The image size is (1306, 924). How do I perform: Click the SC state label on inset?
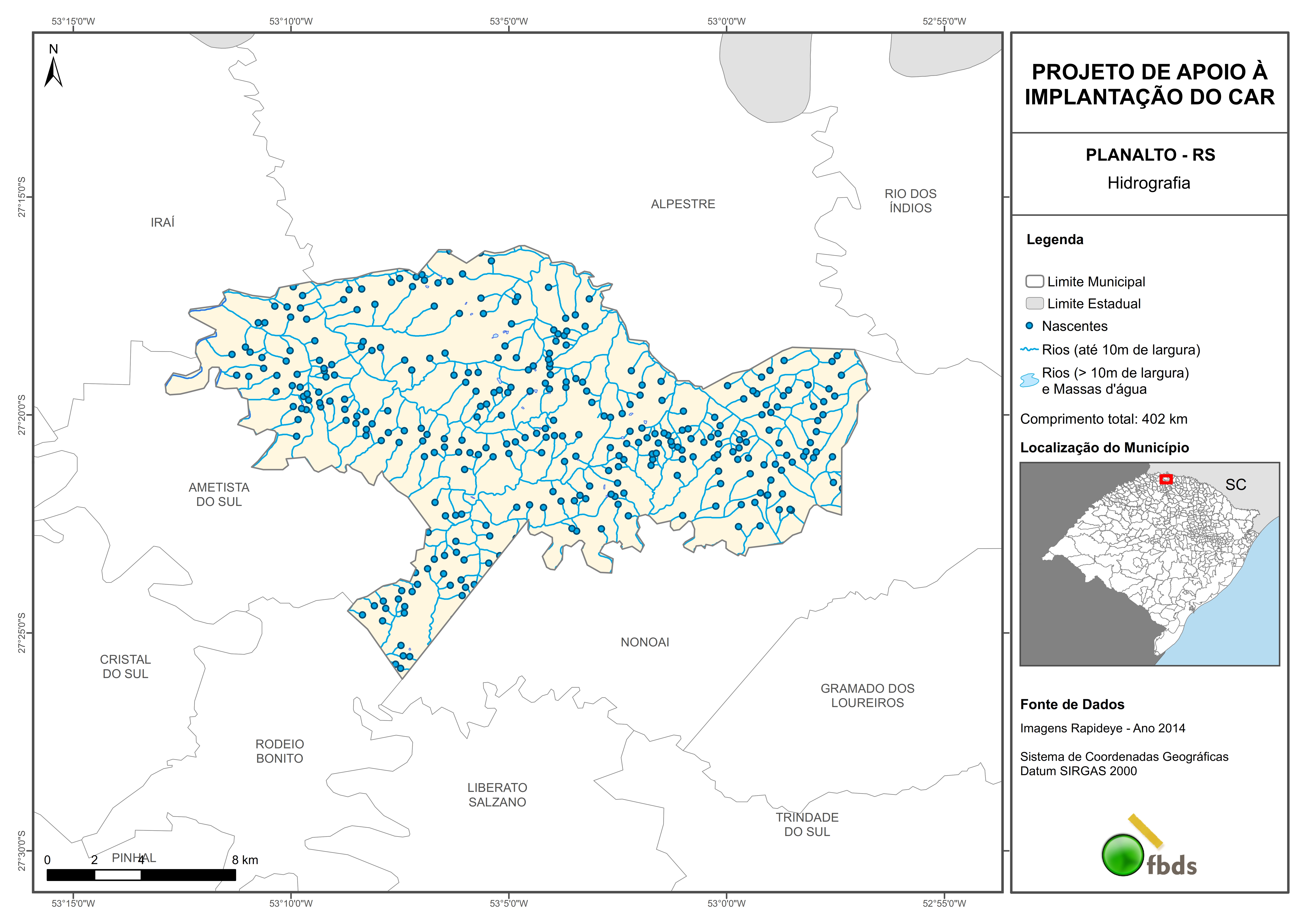[1235, 485]
